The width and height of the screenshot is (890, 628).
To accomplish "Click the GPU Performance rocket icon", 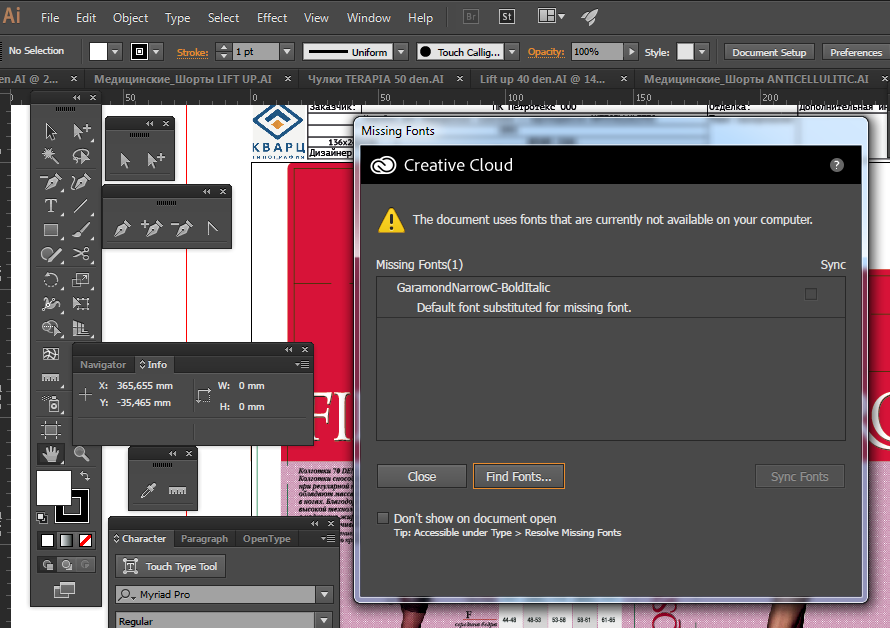I will [590, 17].
